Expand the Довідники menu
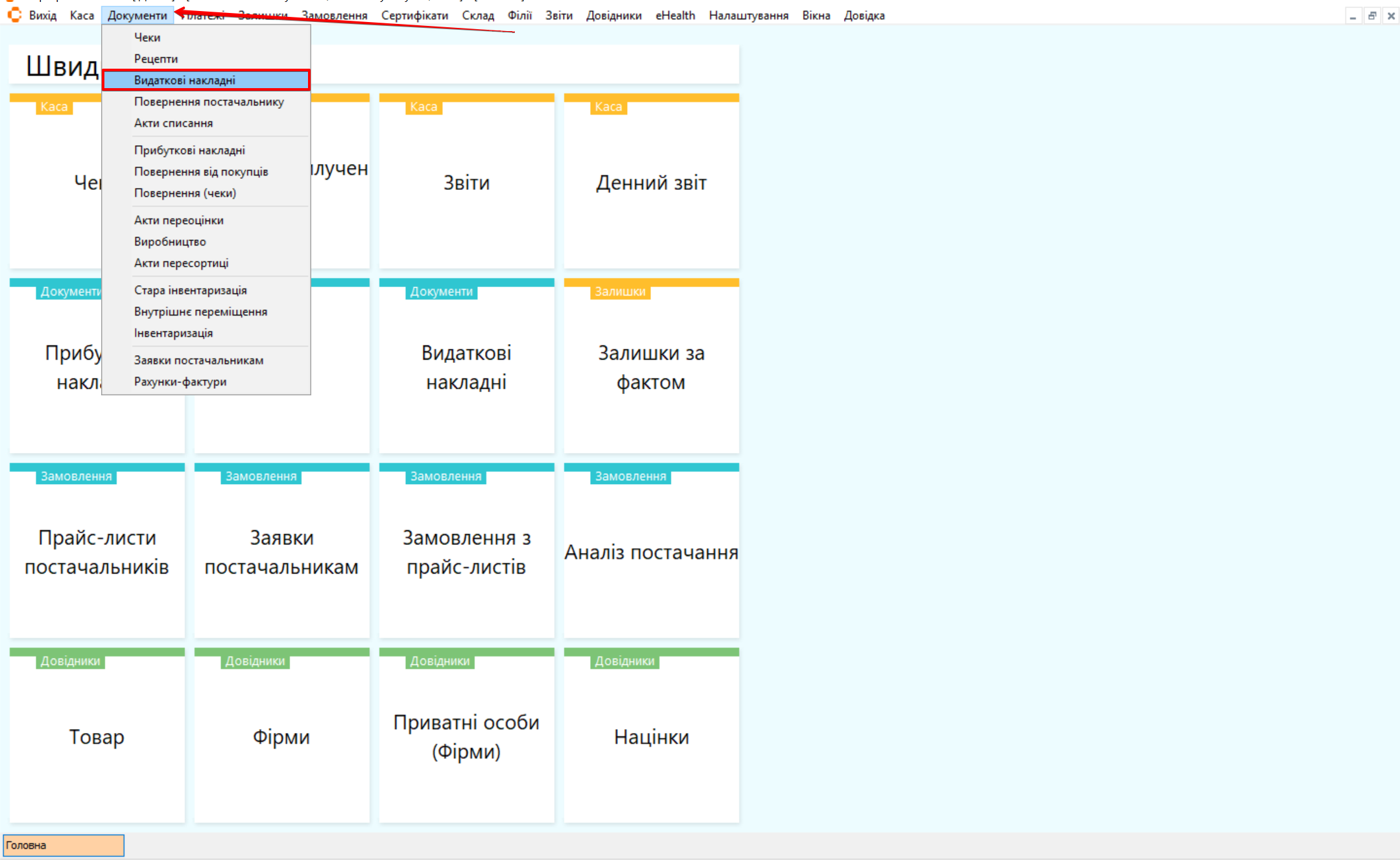The image size is (1400, 860). [x=613, y=16]
